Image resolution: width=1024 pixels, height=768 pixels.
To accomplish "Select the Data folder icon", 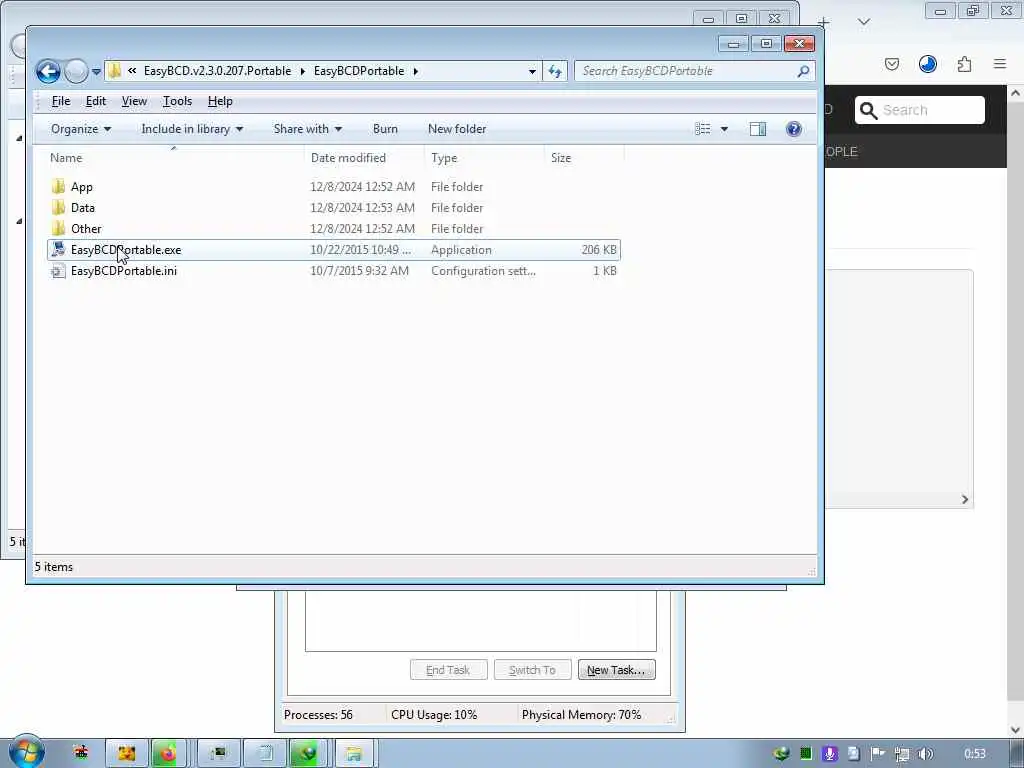I will point(58,207).
